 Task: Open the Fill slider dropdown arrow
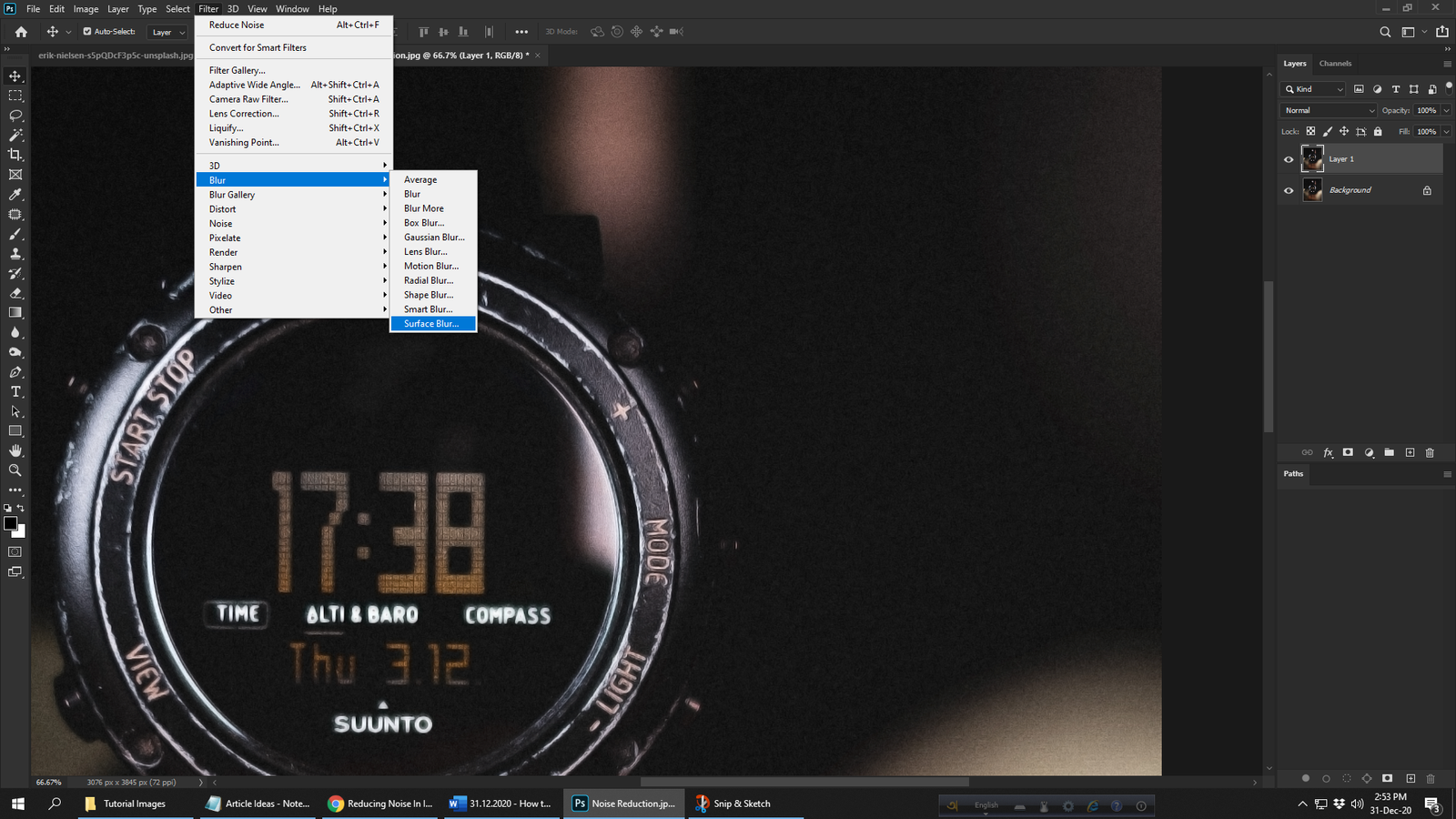pyautogui.click(x=1446, y=131)
